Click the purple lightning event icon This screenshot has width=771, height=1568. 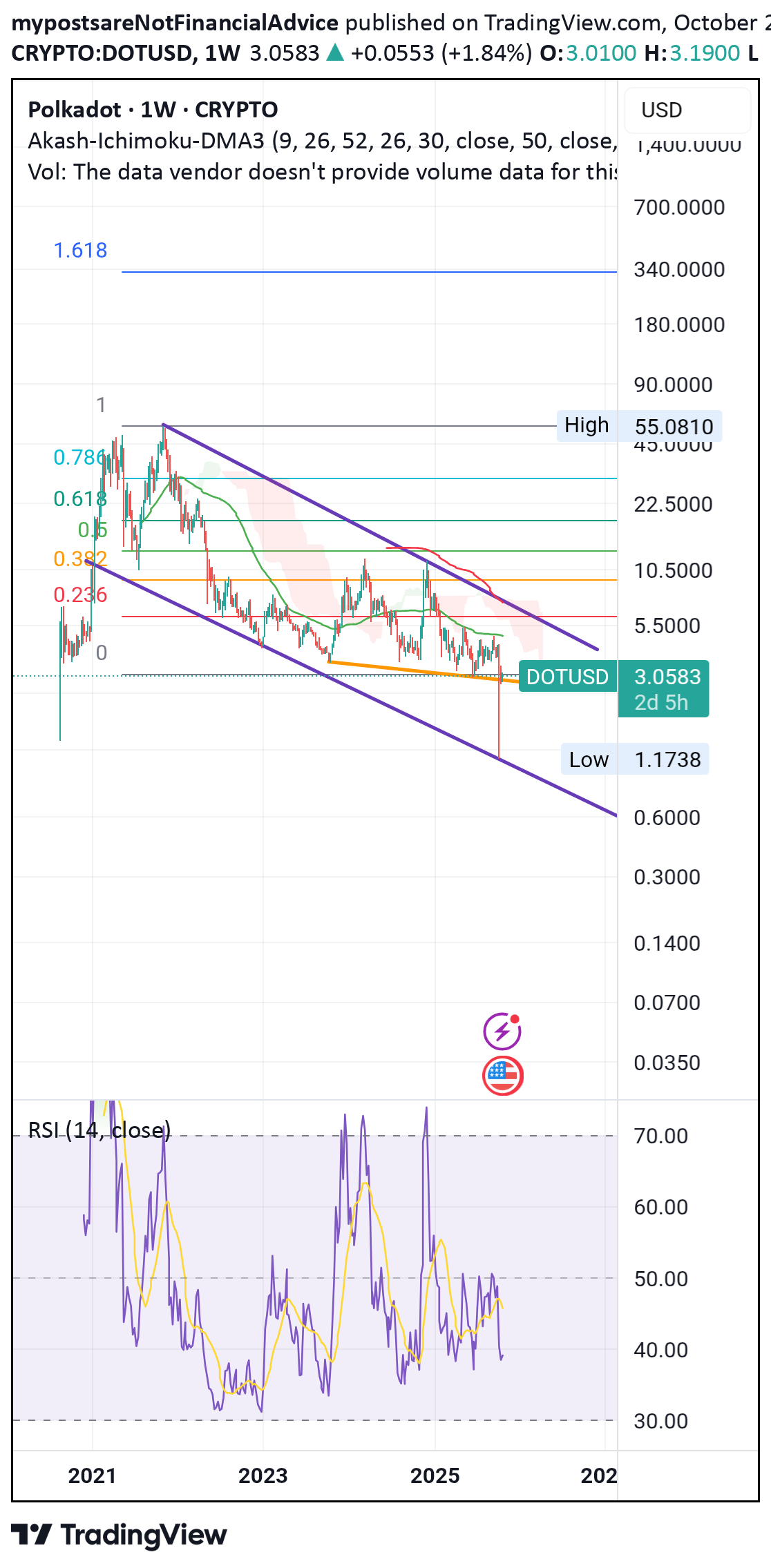coord(502,1032)
